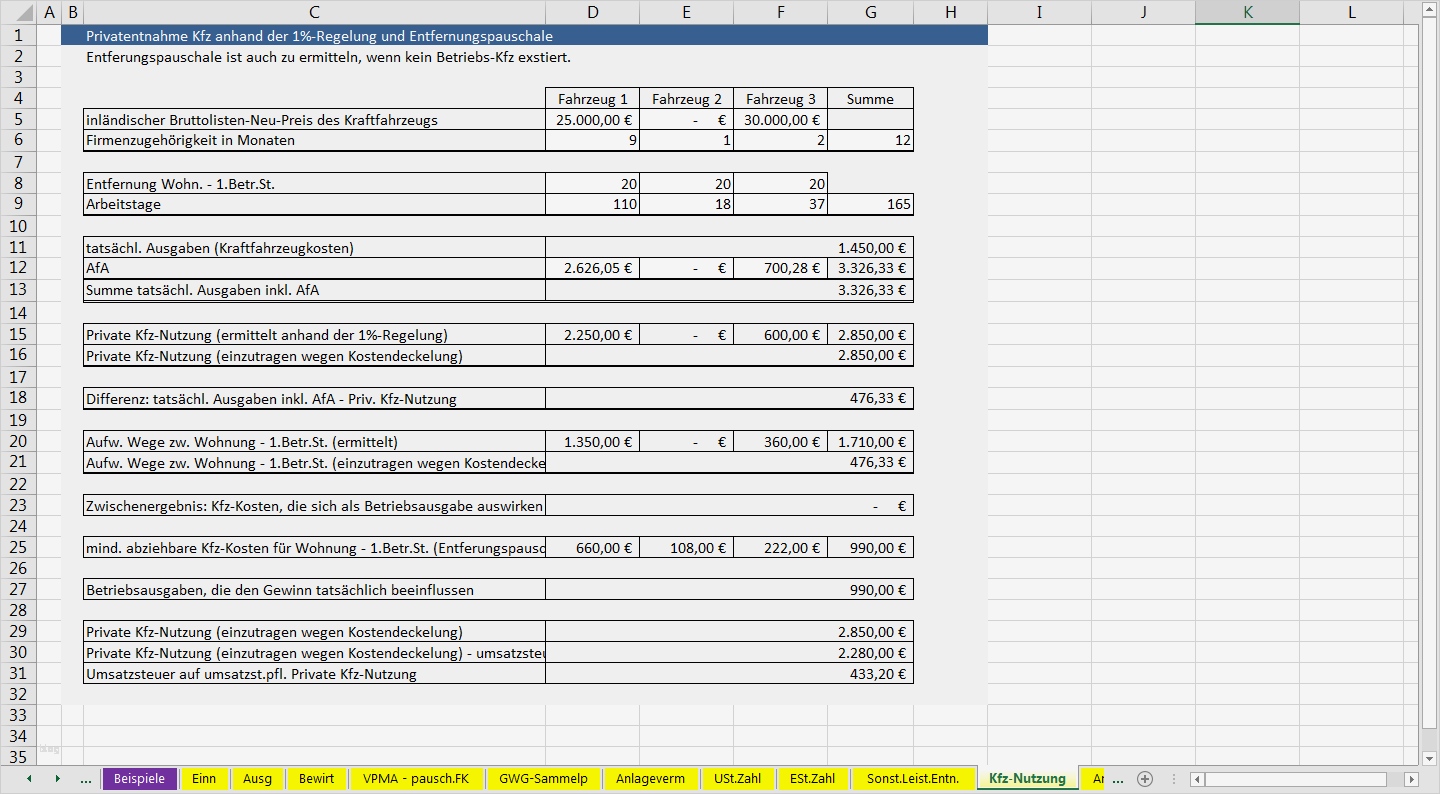1440x794 pixels.
Task: Click the select-all corner above row 1
Action: point(17,12)
